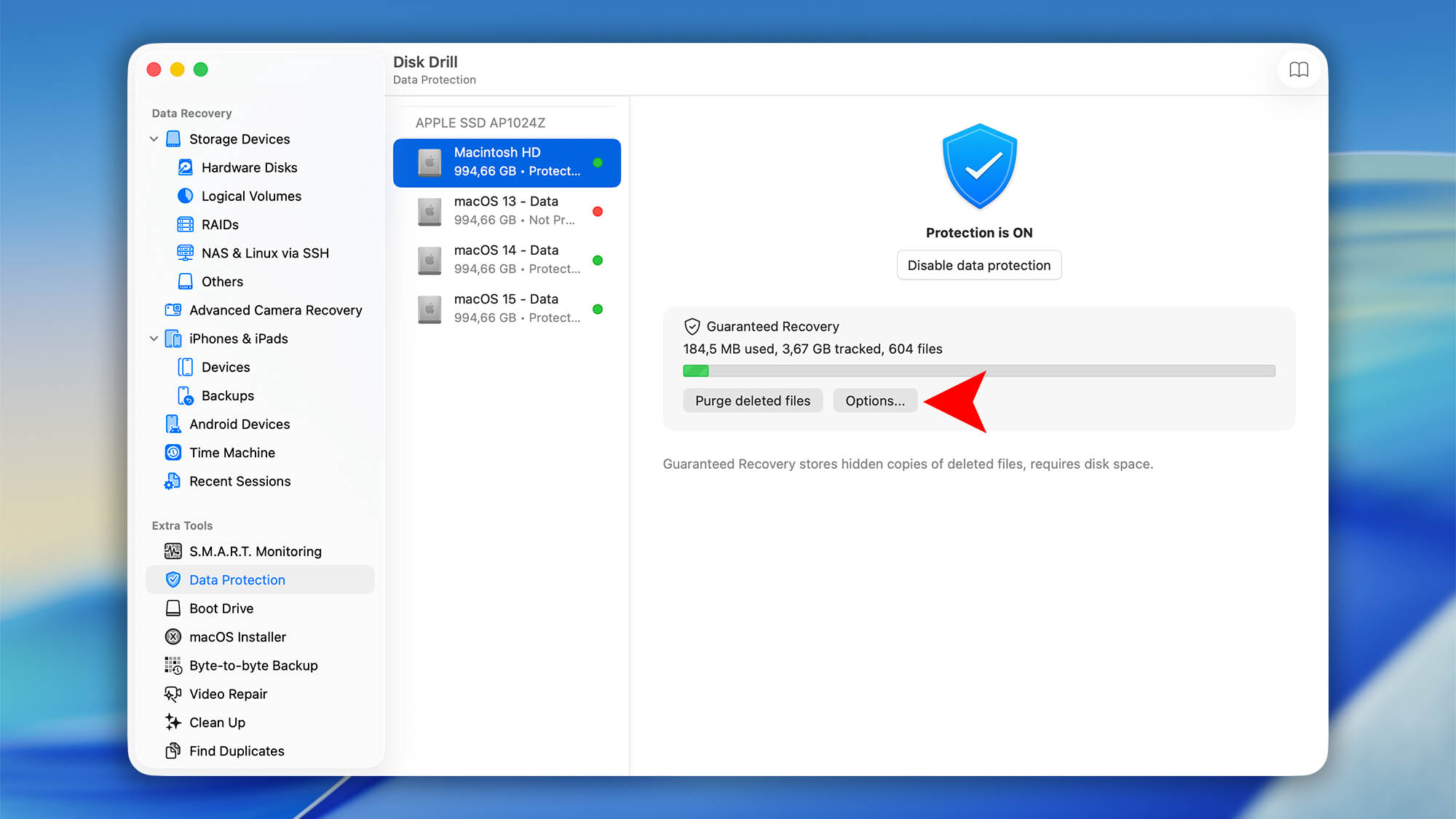The image size is (1456, 819).
Task: Click the RAIDs icon
Action: click(x=186, y=224)
